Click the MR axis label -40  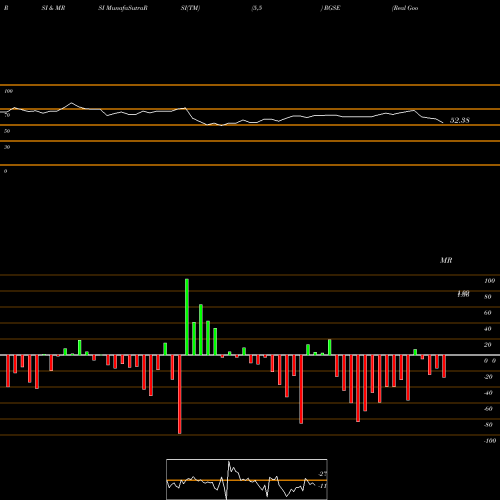(488, 393)
